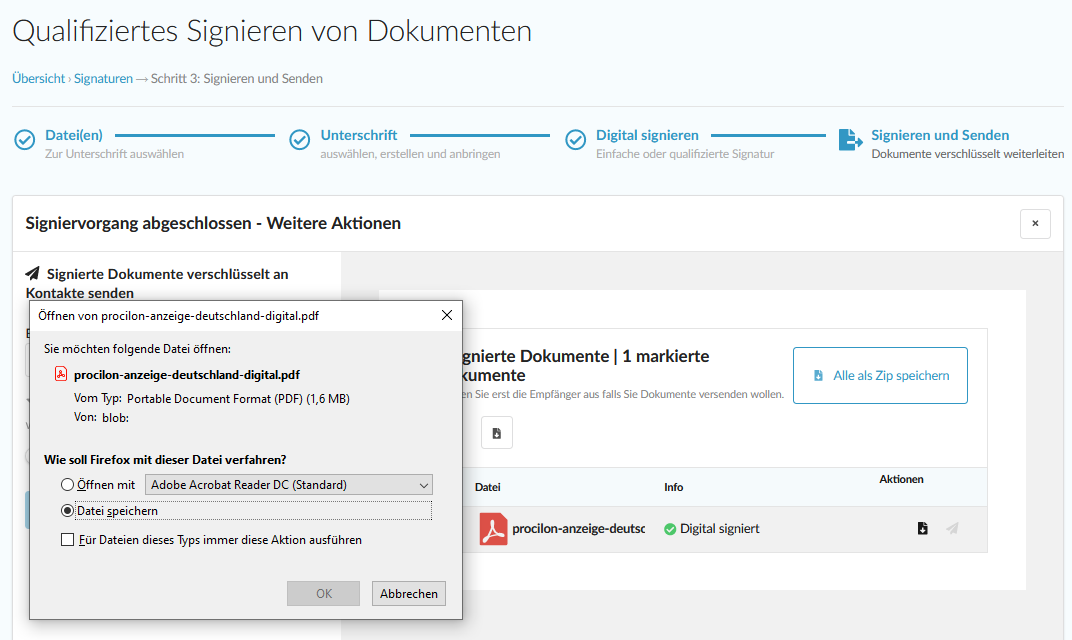
Task: Click the green Digital signiert check icon
Action: (670, 529)
